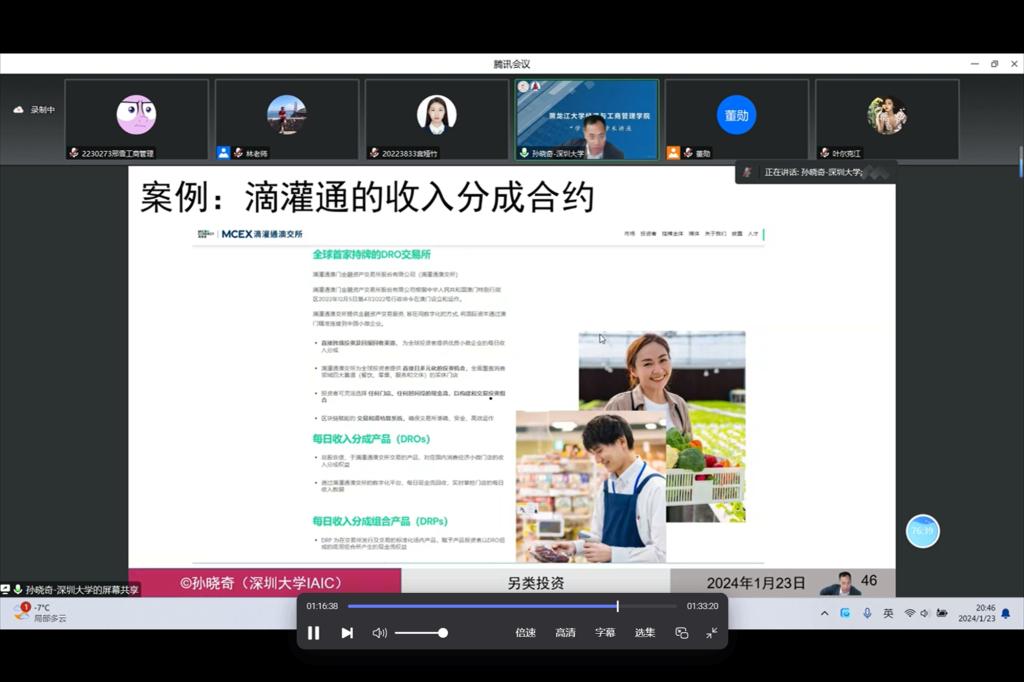
Task: Click the muted mic beside 20223833袁媛竹
Action: click(x=374, y=153)
